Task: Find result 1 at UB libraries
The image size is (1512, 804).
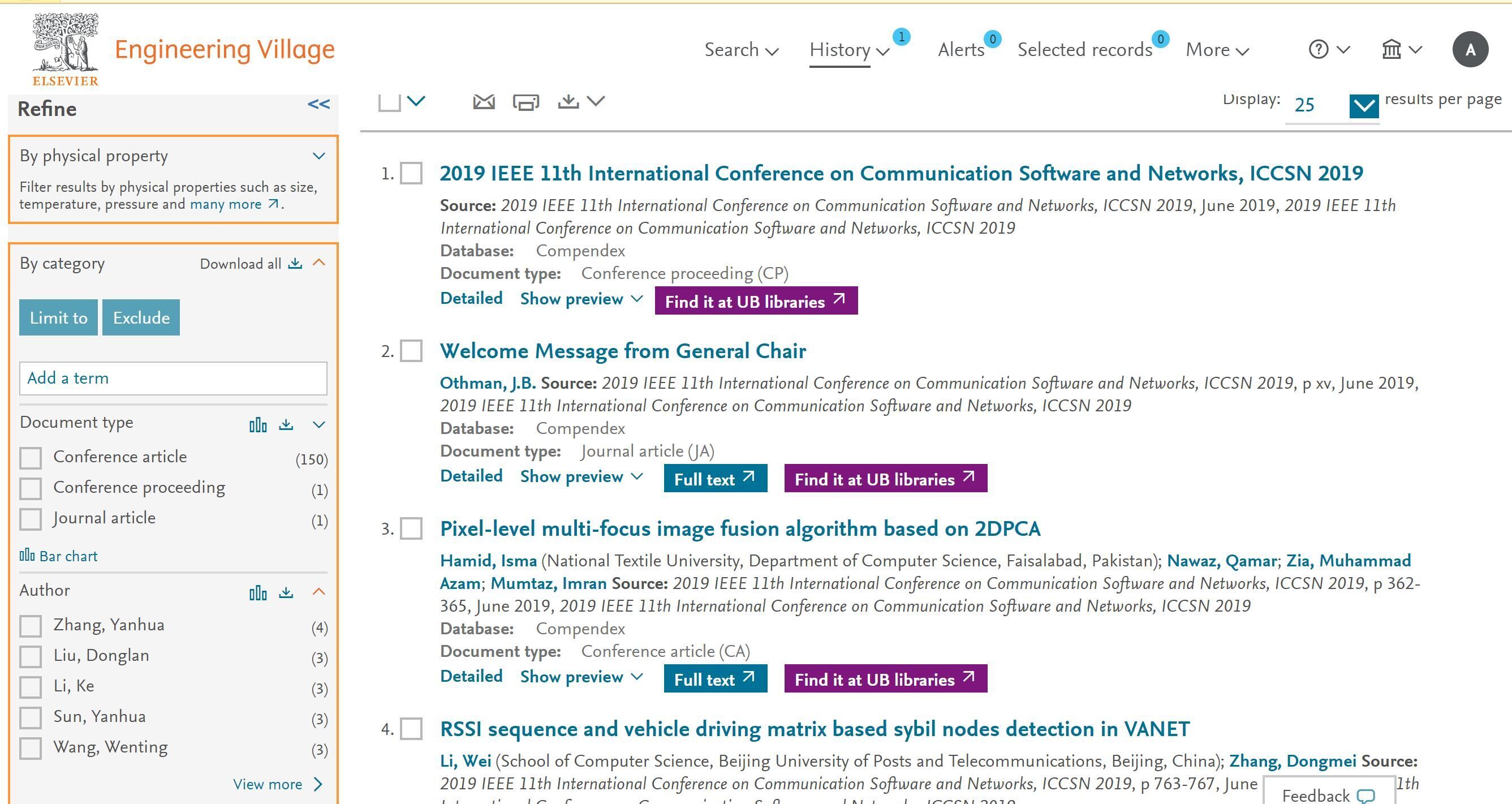Action: [x=756, y=300]
